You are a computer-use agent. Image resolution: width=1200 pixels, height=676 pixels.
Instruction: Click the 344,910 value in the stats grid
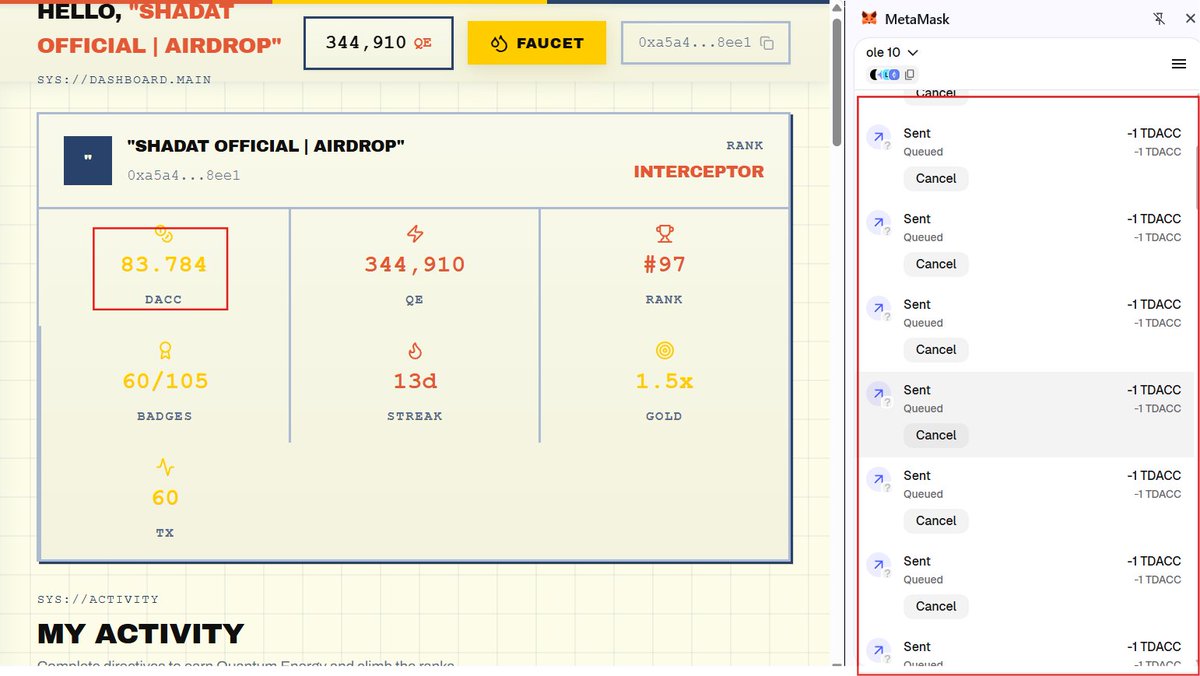pos(415,265)
